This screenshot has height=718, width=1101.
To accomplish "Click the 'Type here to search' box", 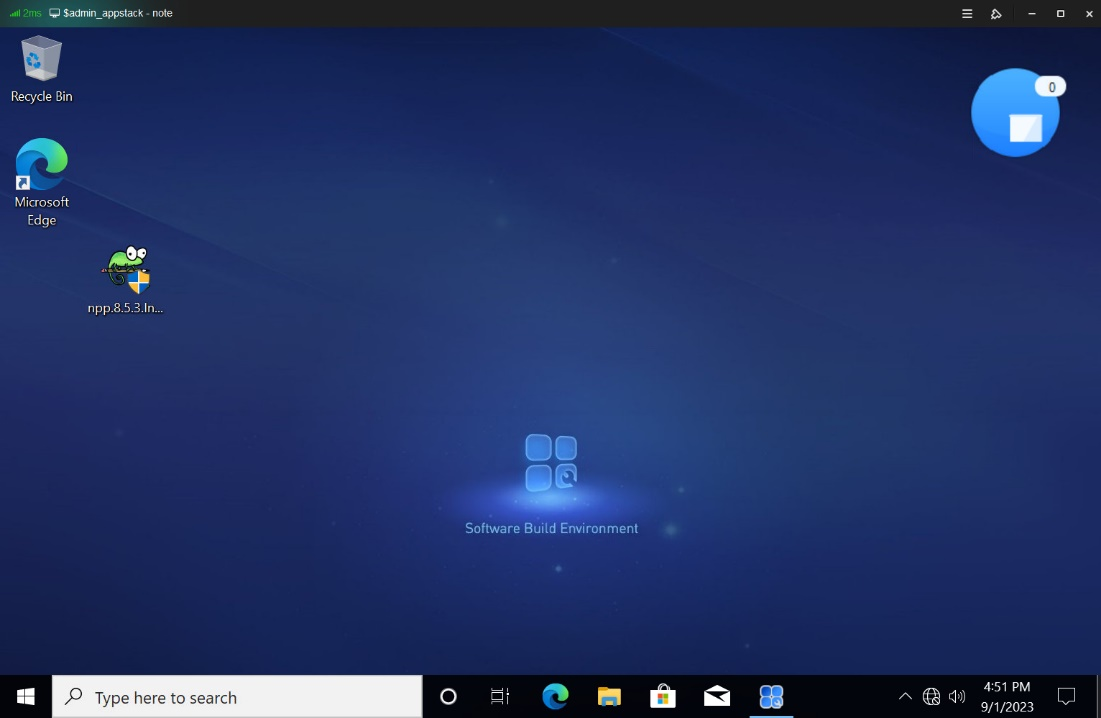I will pos(238,697).
